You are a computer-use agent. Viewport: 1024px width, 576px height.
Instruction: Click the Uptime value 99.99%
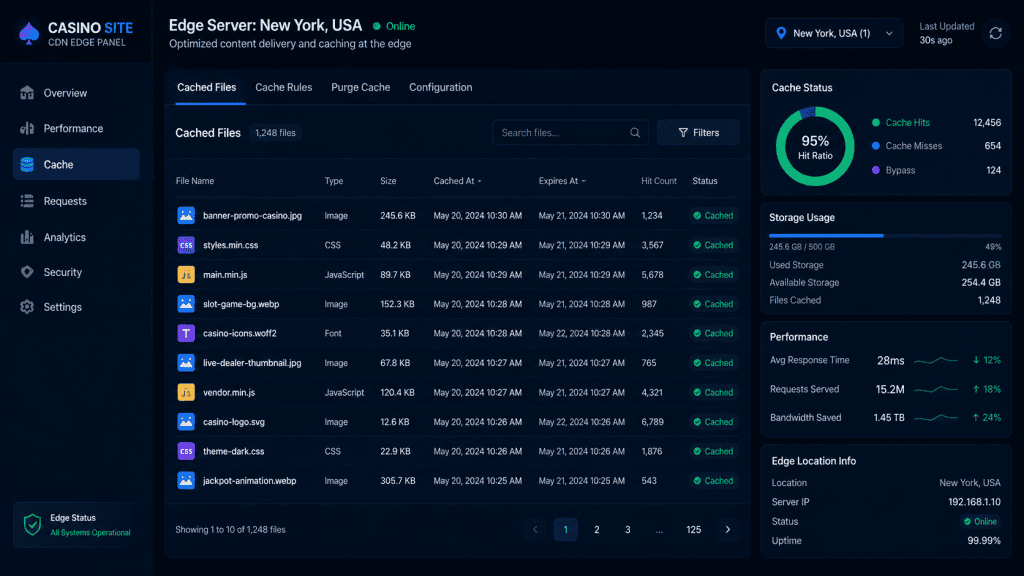point(984,541)
